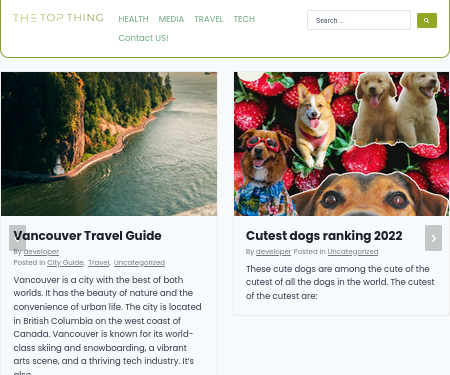Open the TRAVEL menu item
The image size is (450, 375).
click(209, 19)
